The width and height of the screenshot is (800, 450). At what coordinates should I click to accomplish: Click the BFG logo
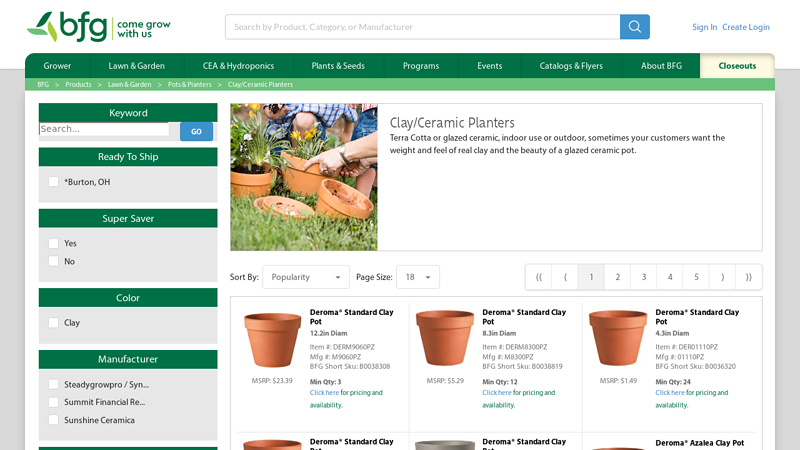99,27
